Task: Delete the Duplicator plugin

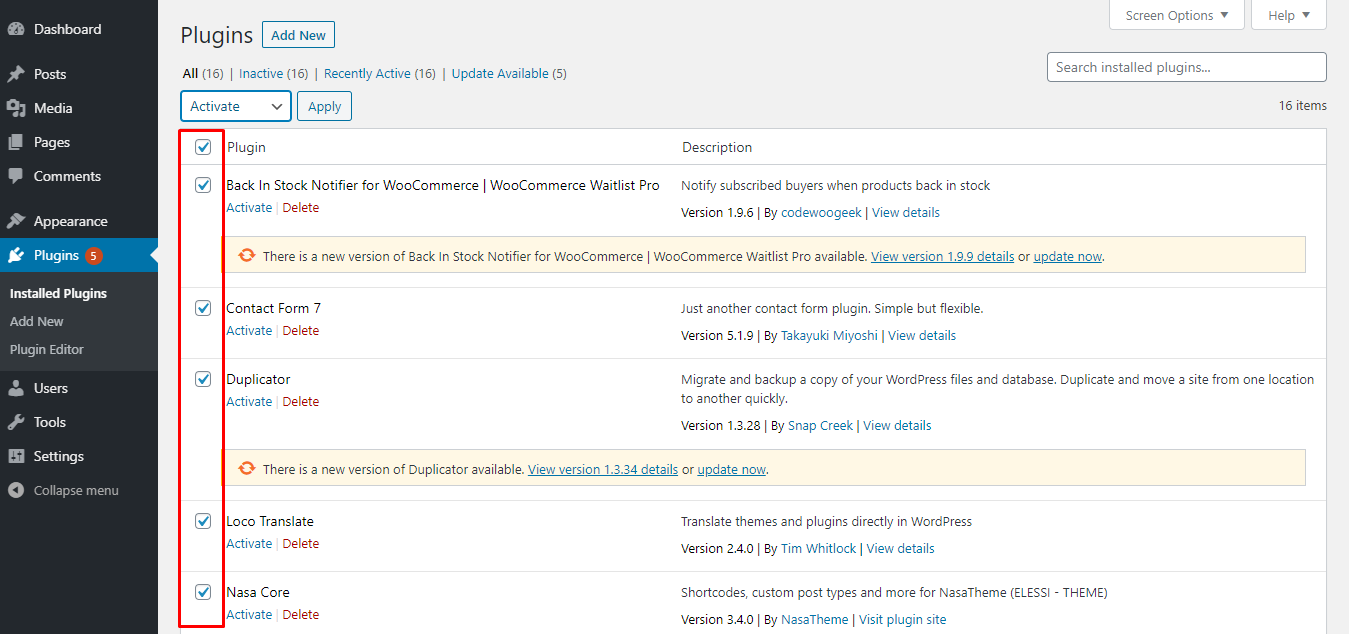Action: click(301, 401)
